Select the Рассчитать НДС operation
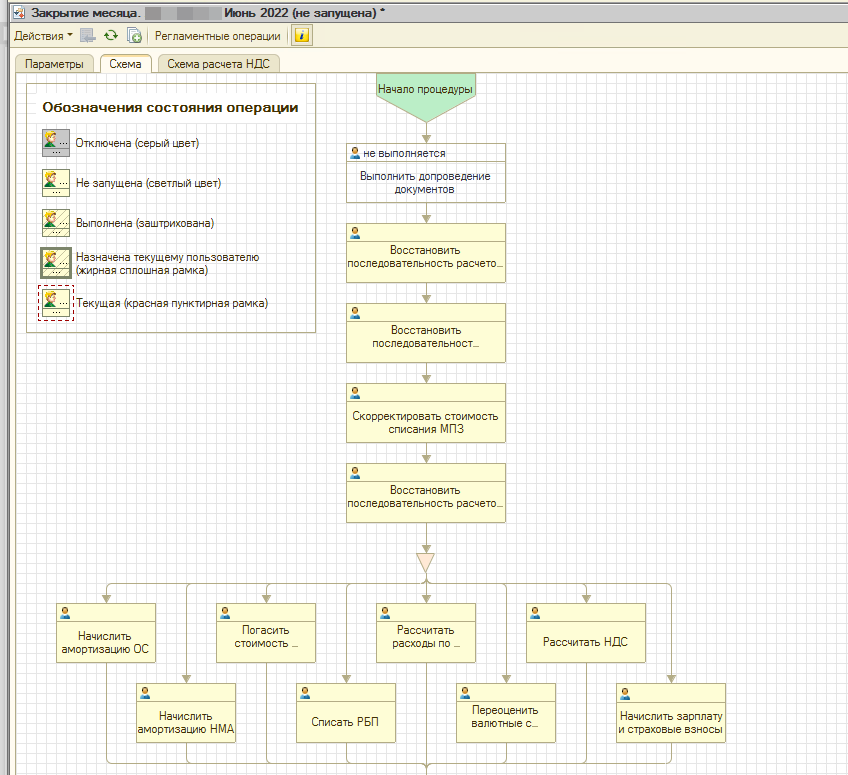Screen dimensions: 848x775 coord(585,641)
